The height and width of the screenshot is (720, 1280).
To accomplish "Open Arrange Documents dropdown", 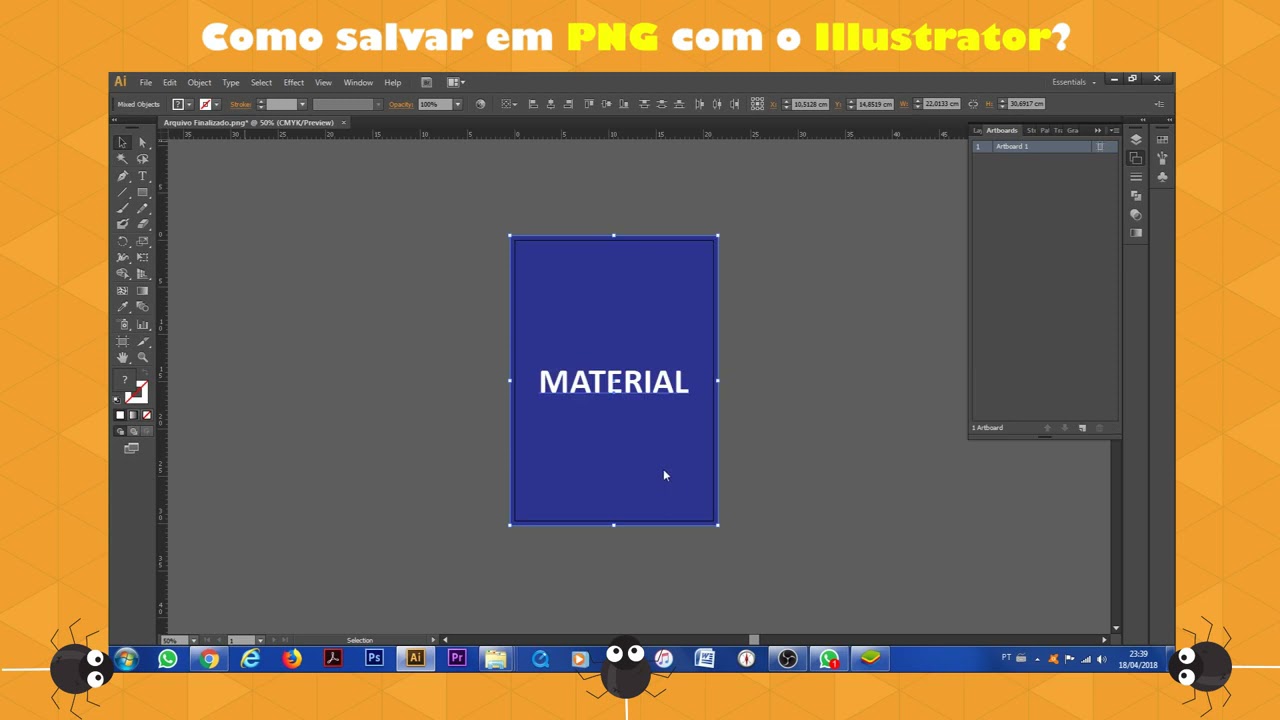I will (x=456, y=82).
